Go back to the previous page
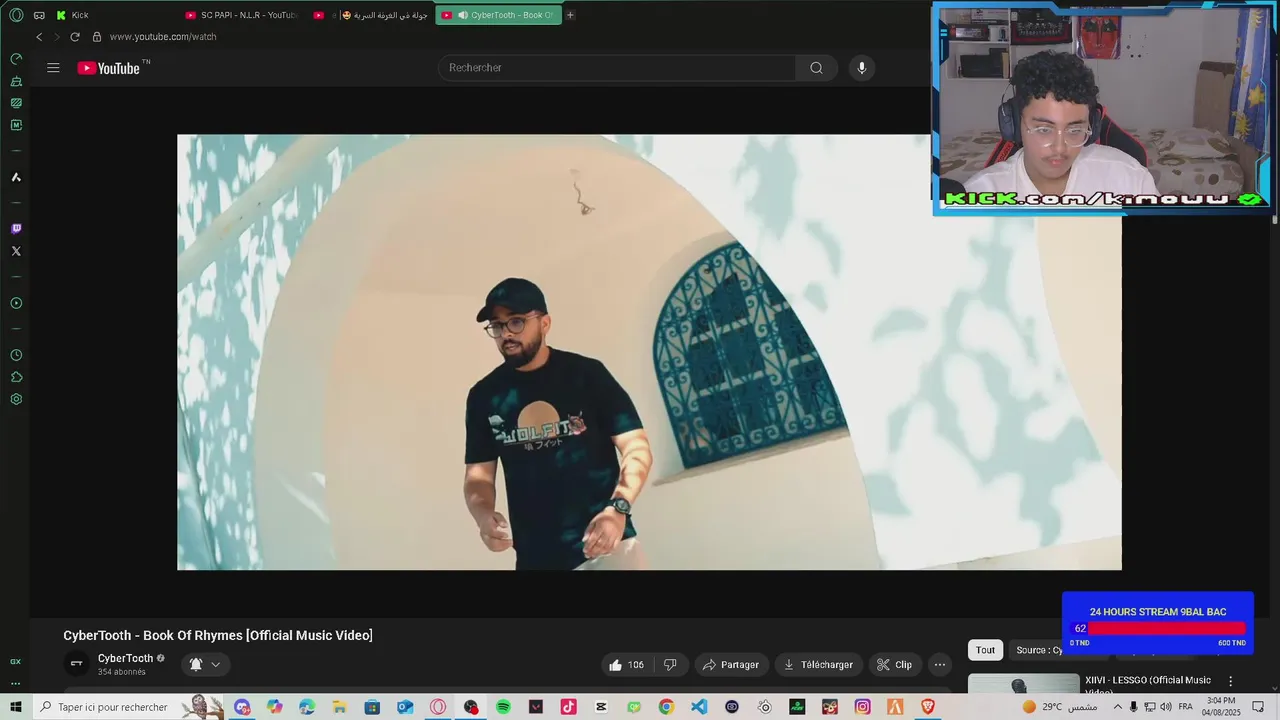The width and height of the screenshot is (1280, 720). point(39,37)
